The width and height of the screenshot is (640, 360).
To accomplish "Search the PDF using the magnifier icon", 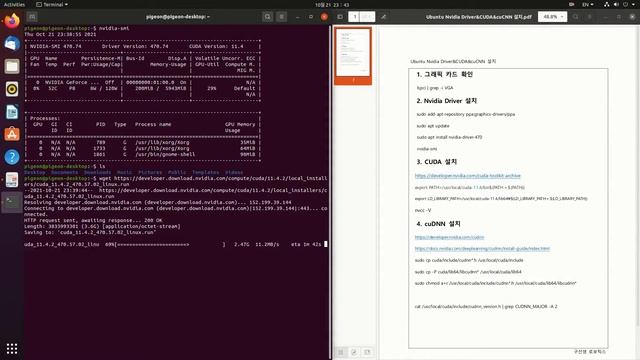I will [576, 17].
